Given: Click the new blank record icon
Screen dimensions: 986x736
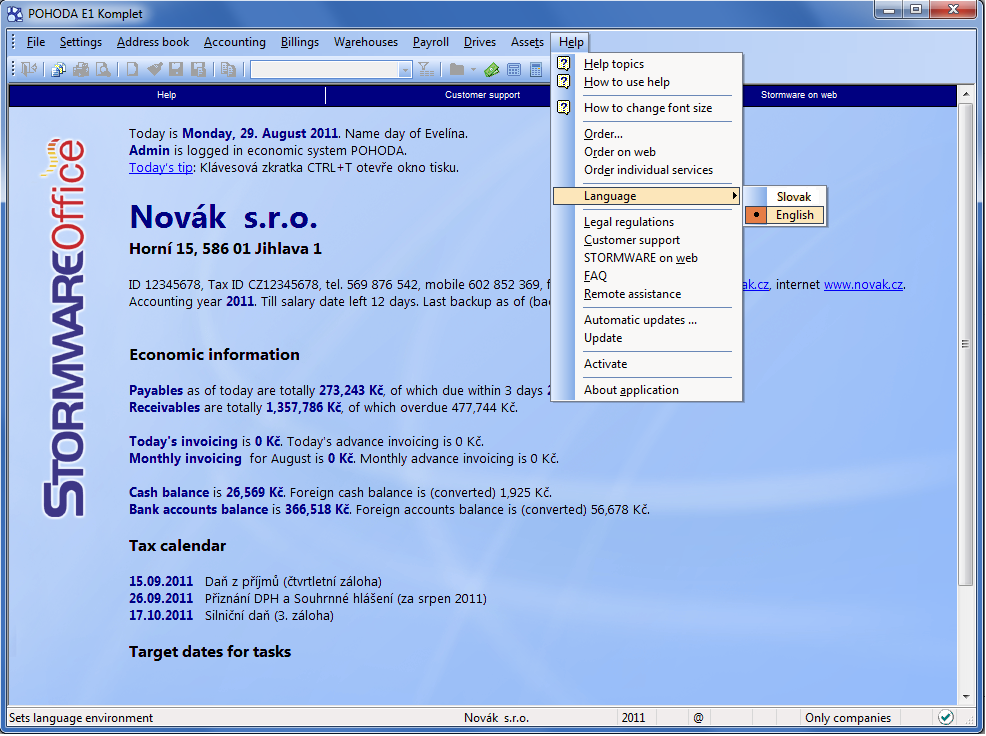Looking at the screenshot, I should click(132, 69).
